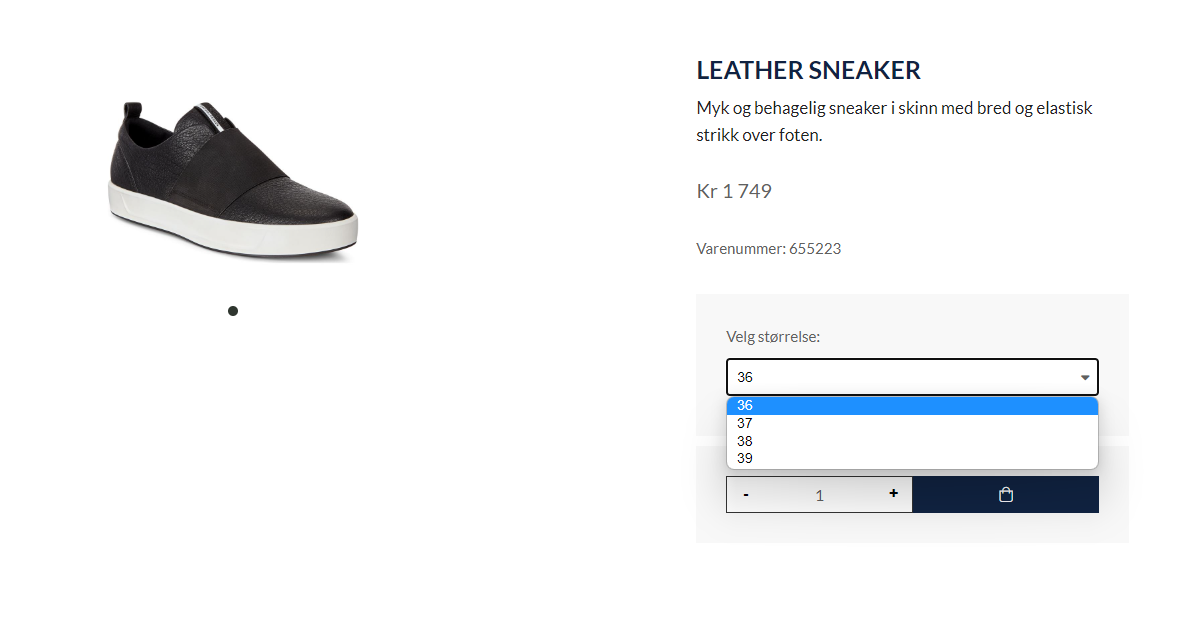Screen dimensions: 1190x625
Task: Select size 36 in the list
Action: point(912,406)
